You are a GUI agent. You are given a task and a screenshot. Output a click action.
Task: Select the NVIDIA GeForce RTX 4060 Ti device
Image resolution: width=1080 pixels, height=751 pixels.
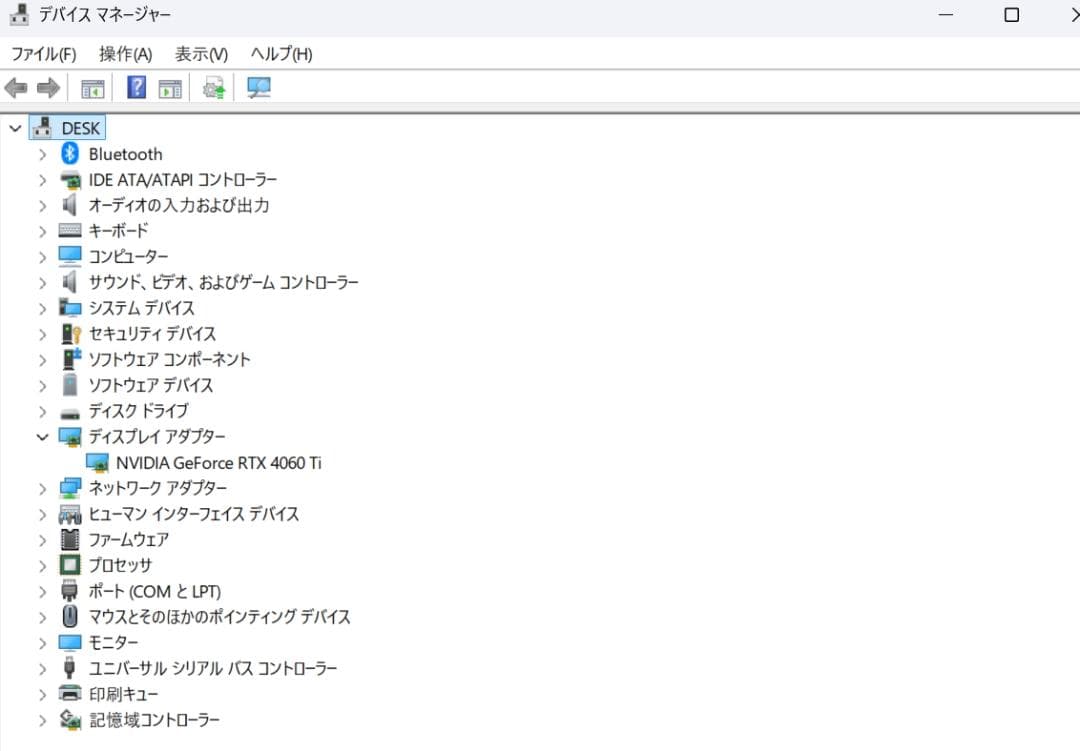pos(218,463)
